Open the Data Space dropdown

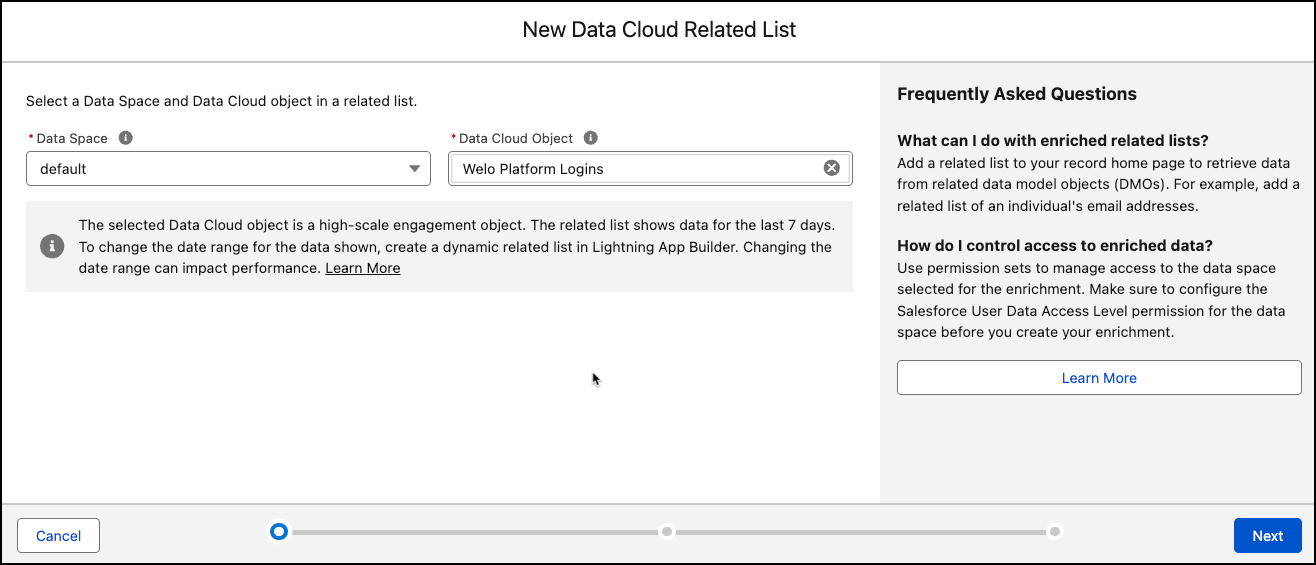click(228, 169)
